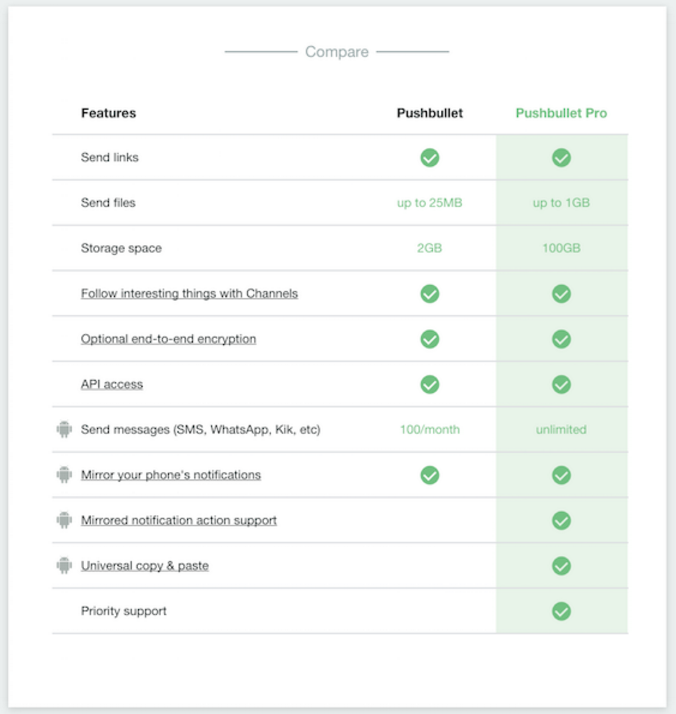Click the unlimited messages value

coord(561,430)
